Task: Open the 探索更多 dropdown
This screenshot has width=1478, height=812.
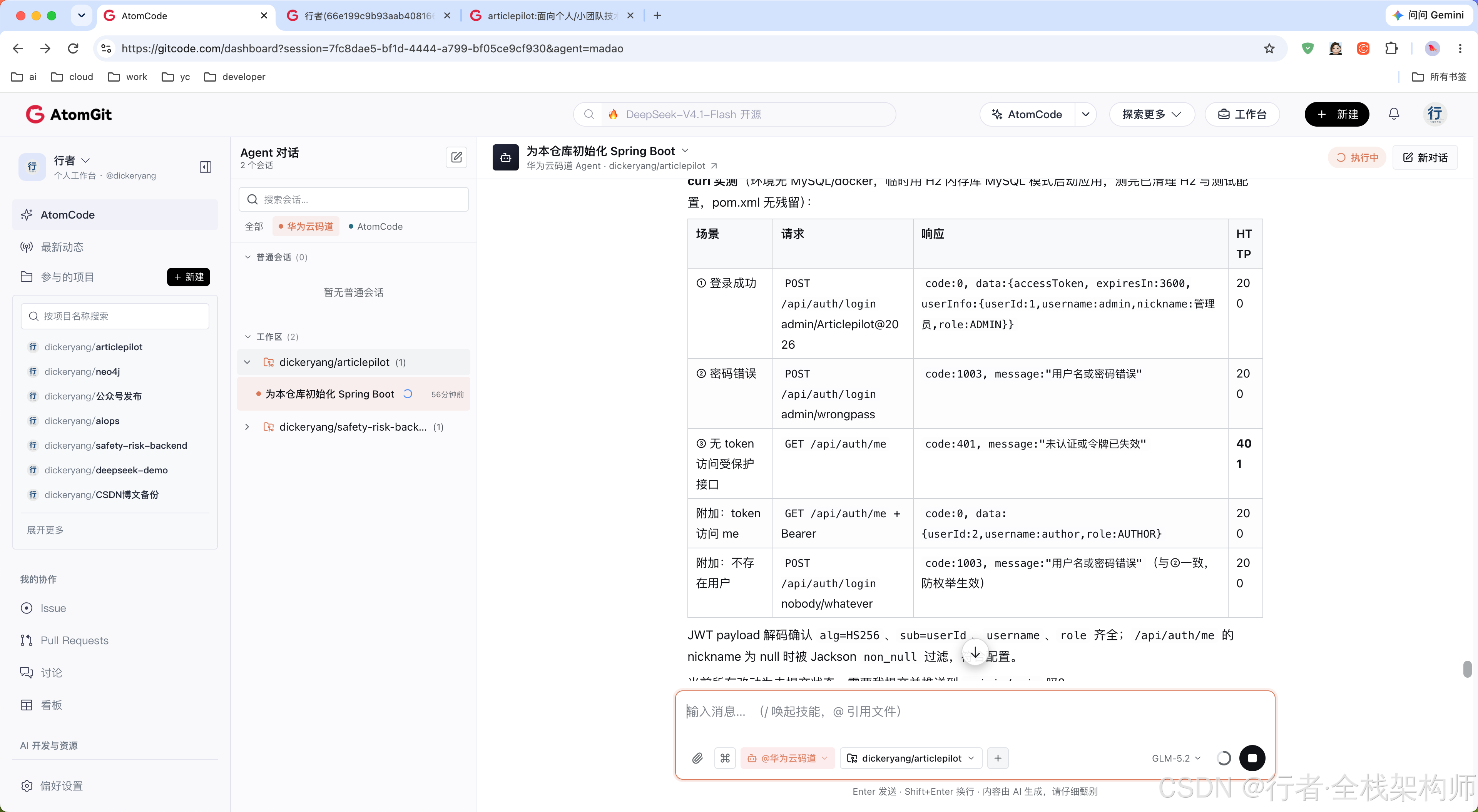Action: 1152,114
